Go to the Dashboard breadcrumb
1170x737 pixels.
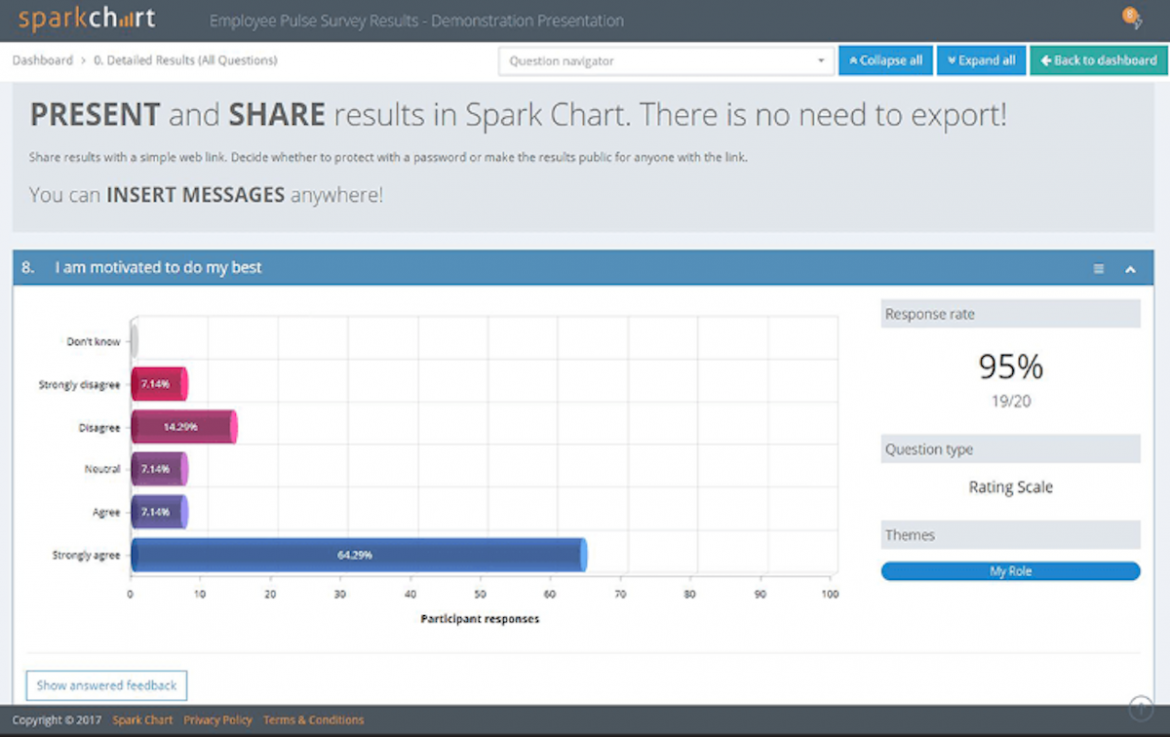pos(42,60)
